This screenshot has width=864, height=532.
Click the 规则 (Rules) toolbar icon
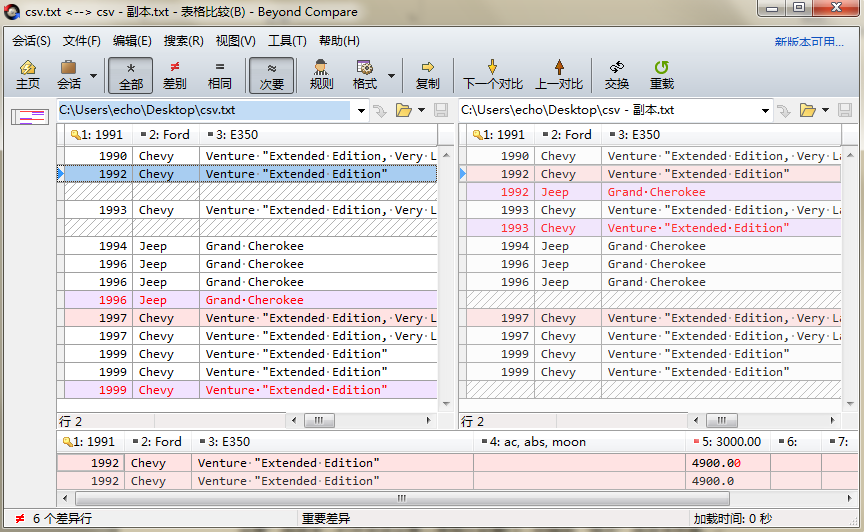click(x=321, y=75)
